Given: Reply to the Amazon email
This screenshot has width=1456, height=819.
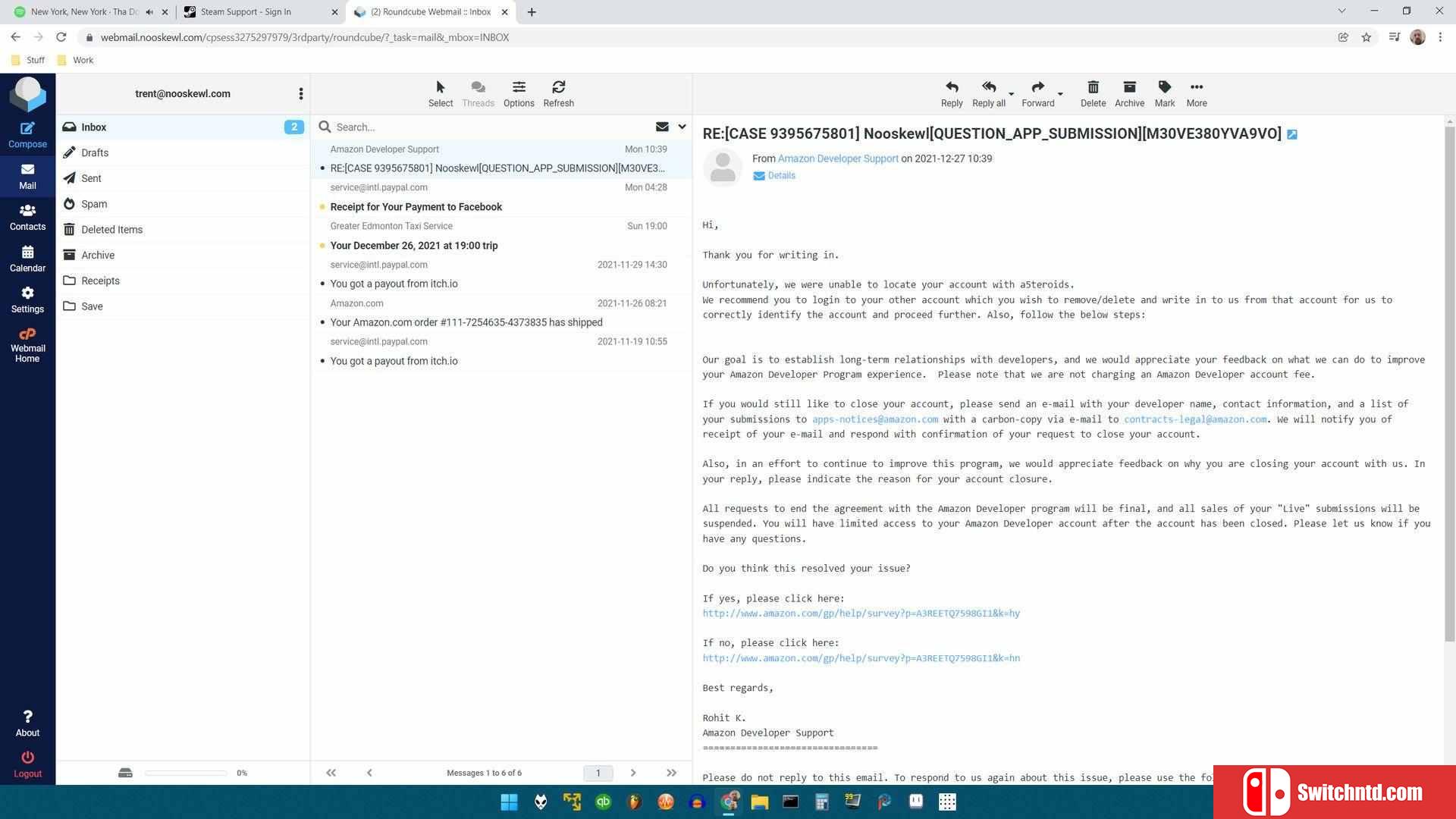Looking at the screenshot, I should (952, 94).
